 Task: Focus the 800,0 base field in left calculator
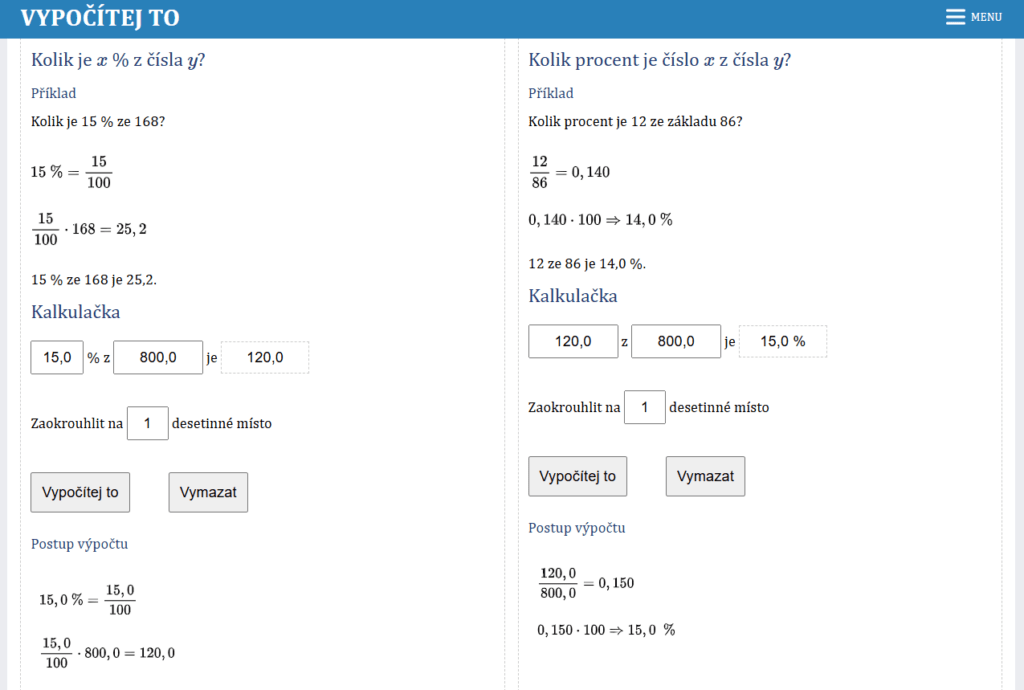(x=158, y=358)
